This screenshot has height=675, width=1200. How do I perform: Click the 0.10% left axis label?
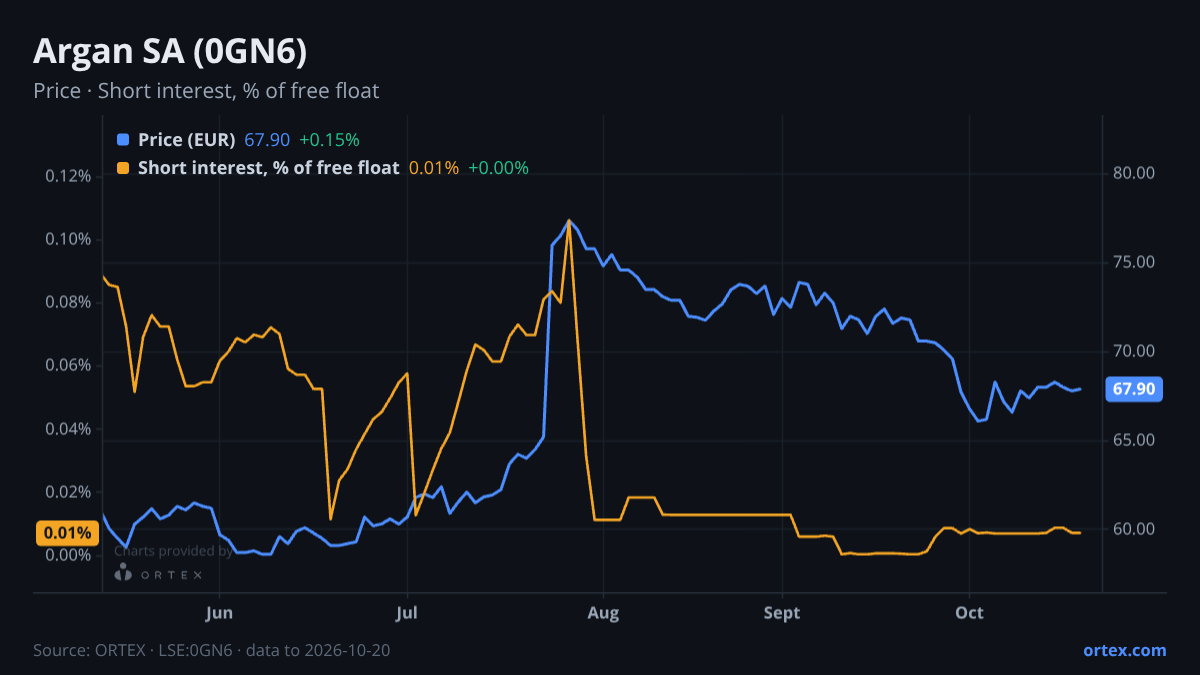pos(68,239)
